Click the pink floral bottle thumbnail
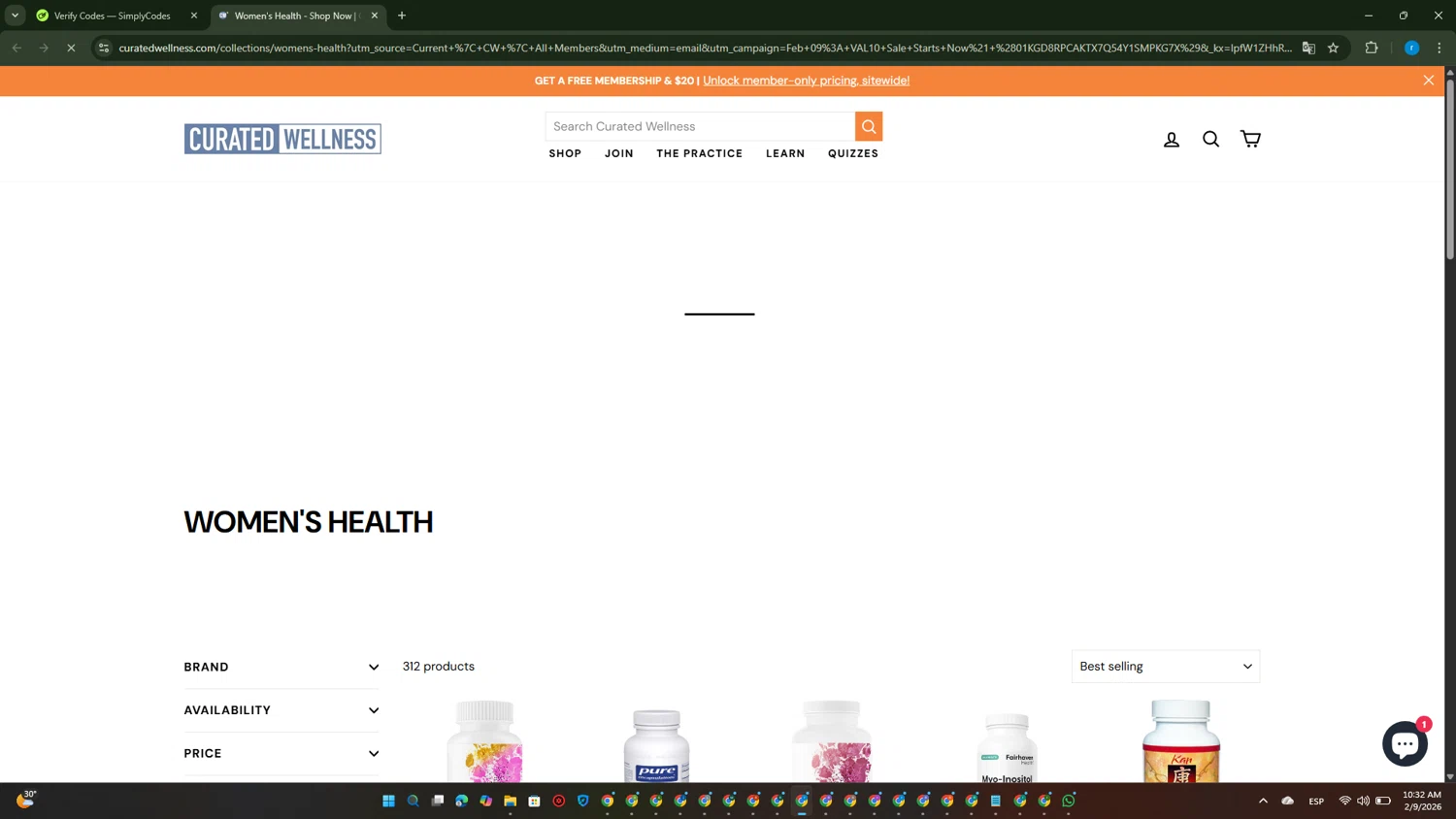The width and height of the screenshot is (1456, 819). [x=832, y=740]
